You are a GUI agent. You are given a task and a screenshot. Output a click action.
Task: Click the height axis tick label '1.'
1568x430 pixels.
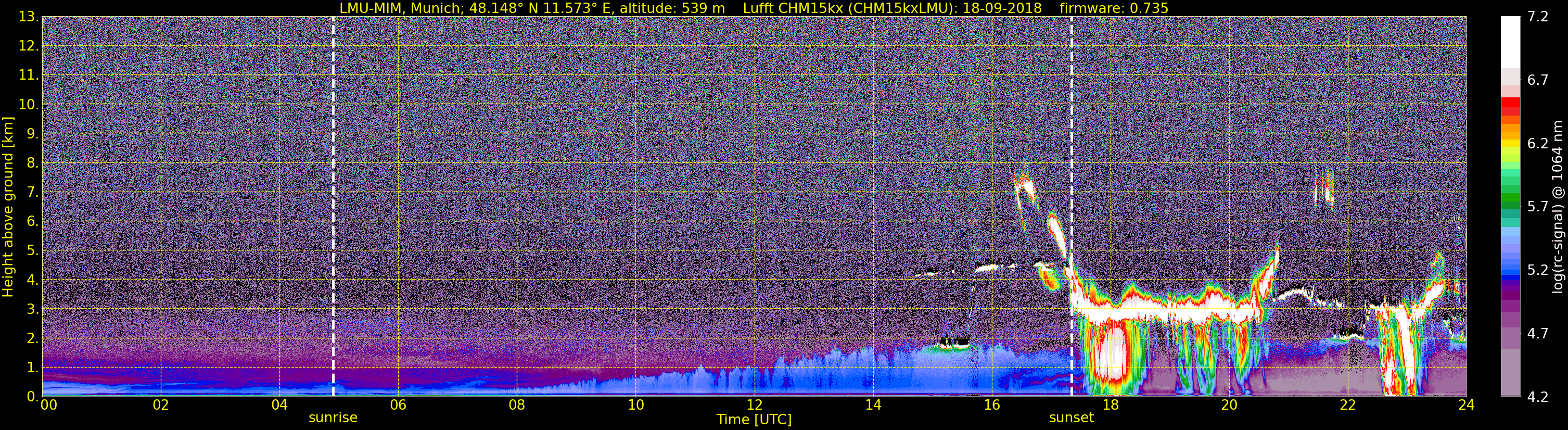(x=33, y=367)
